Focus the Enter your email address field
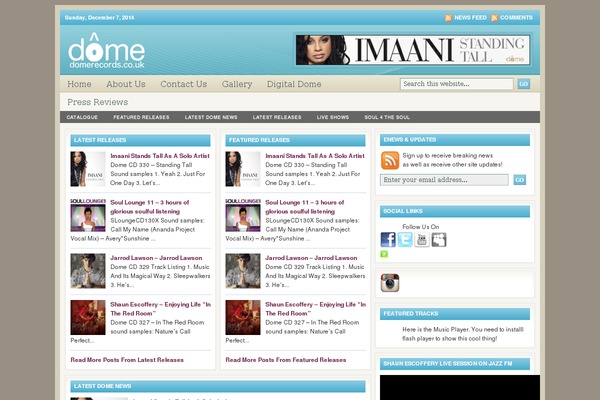Image resolution: width=600 pixels, height=400 pixels. coord(444,180)
